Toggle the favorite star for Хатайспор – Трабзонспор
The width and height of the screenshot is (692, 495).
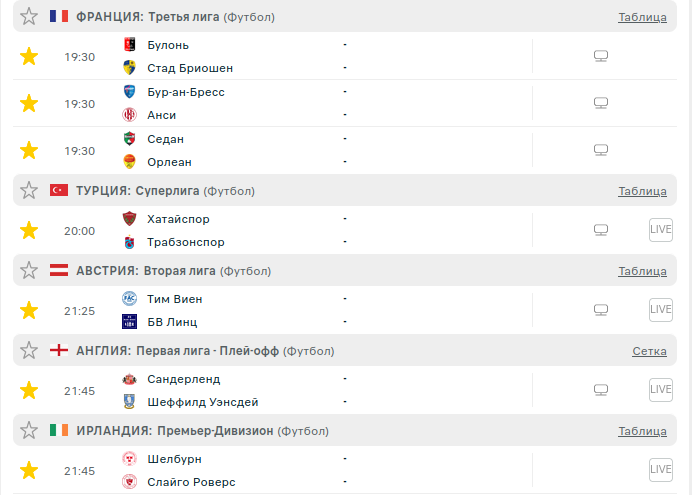pyautogui.click(x=29, y=231)
